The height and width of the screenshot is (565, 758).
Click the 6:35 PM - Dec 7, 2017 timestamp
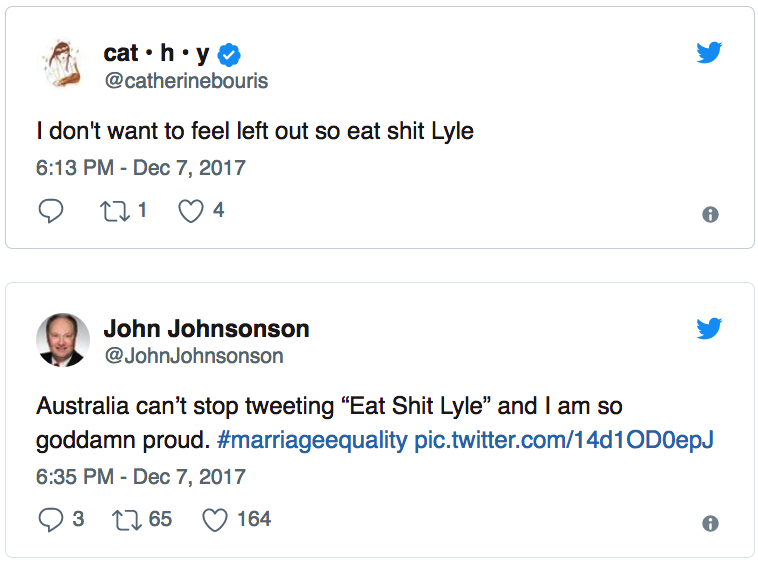(x=140, y=477)
